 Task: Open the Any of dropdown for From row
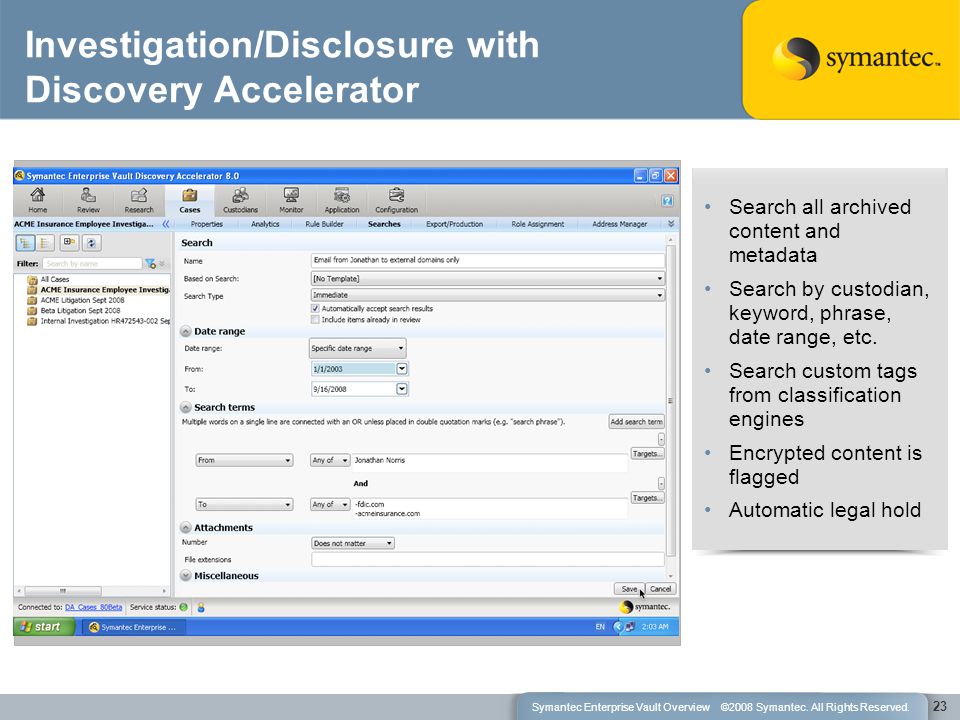(x=330, y=460)
